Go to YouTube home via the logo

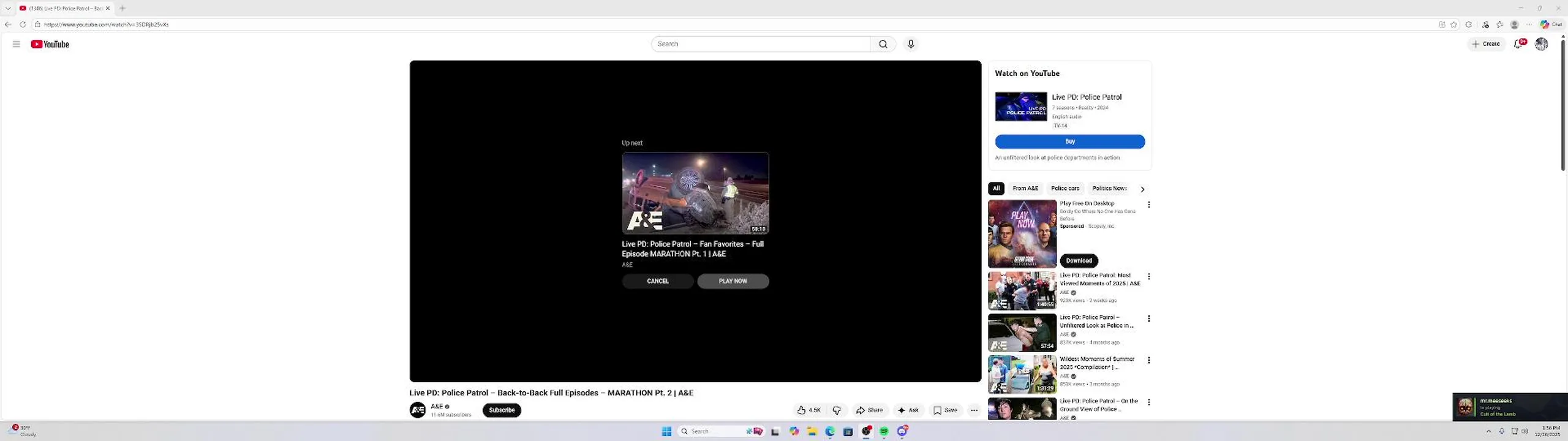50,44
